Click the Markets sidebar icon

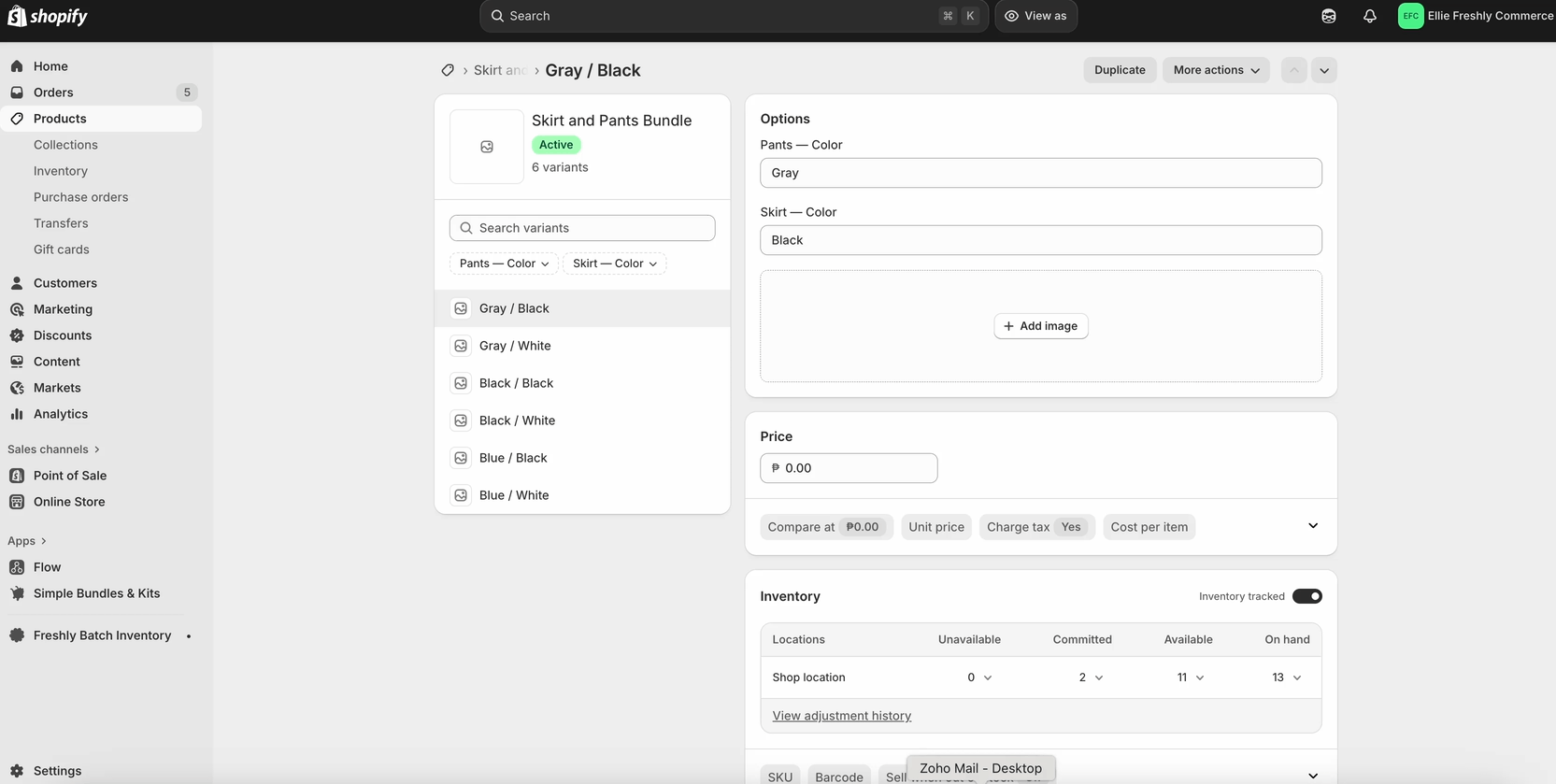click(x=17, y=388)
